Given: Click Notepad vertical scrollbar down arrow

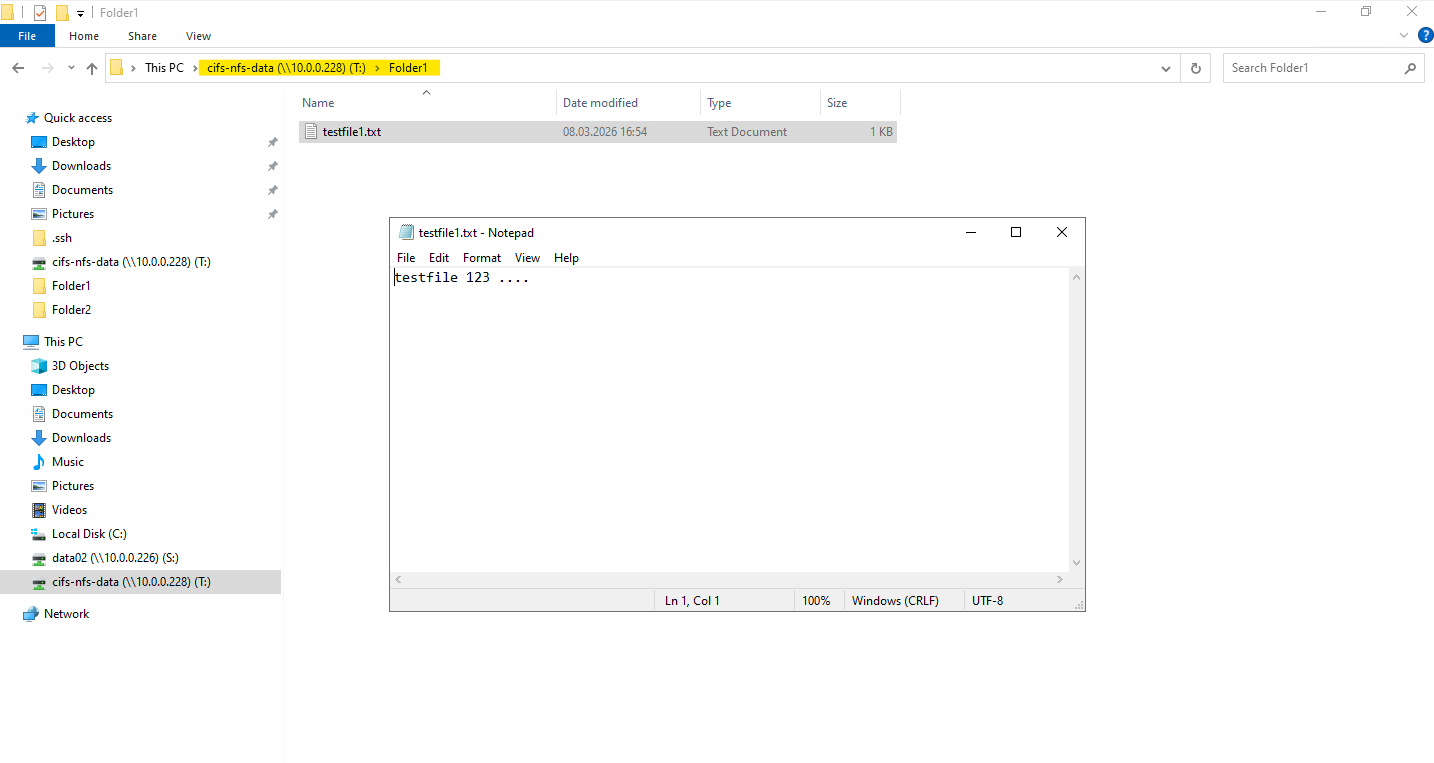Looking at the screenshot, I should point(1077,563).
